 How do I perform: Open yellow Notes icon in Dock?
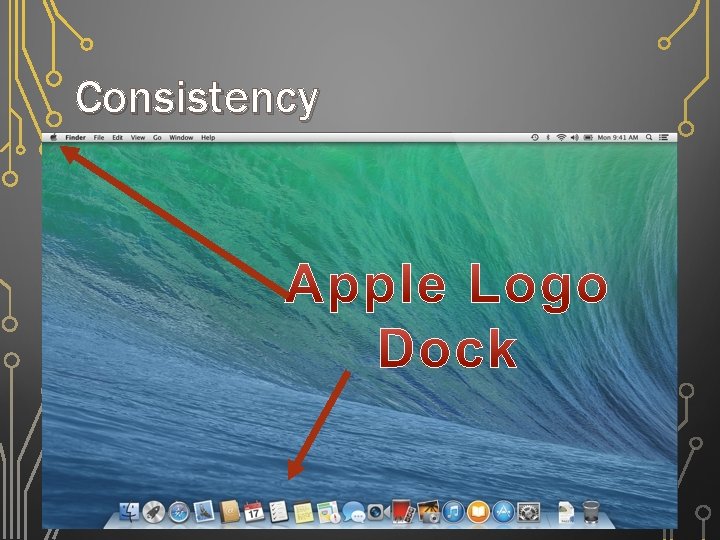pyautogui.click(x=303, y=512)
